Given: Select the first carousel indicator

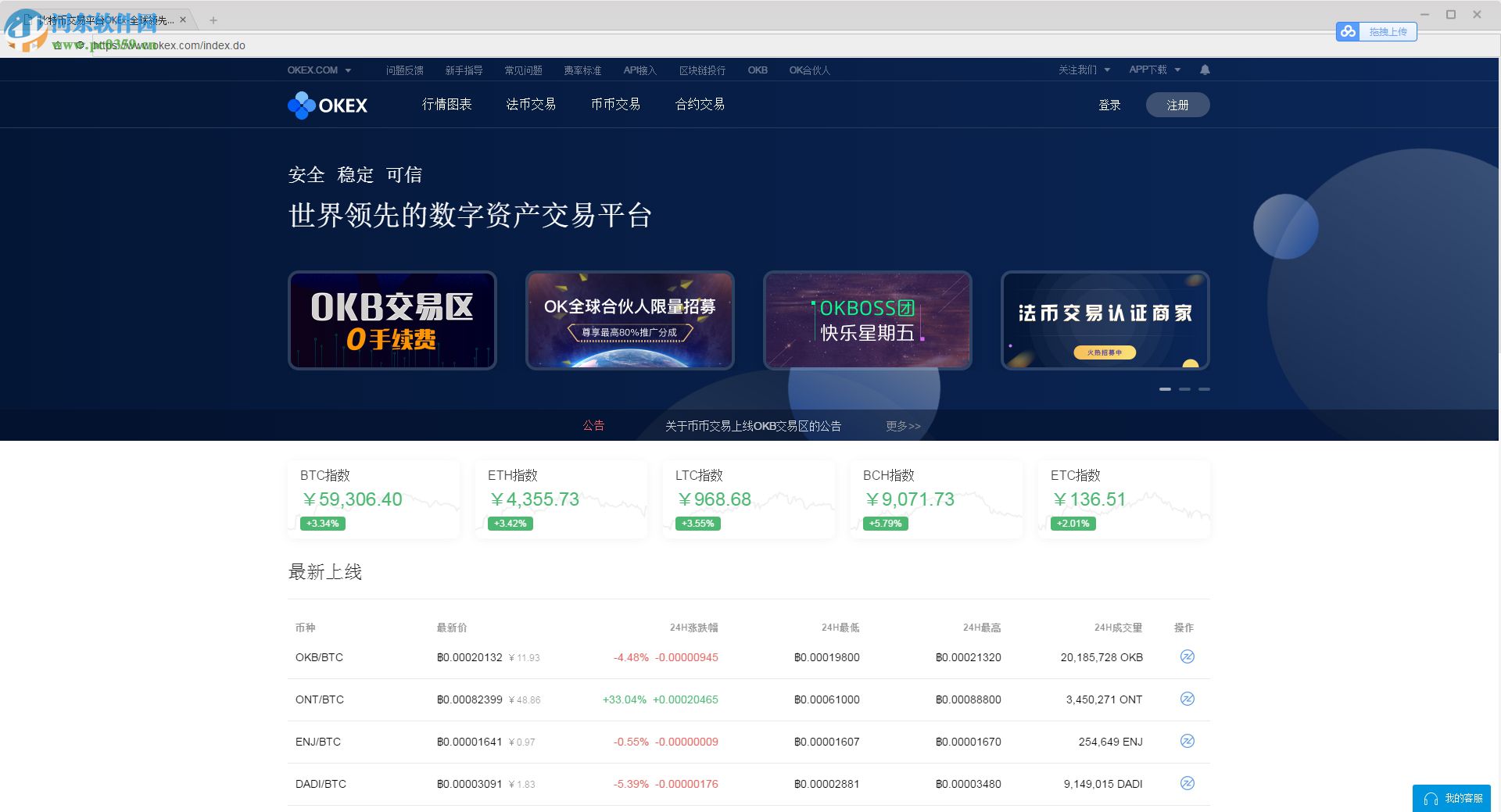Looking at the screenshot, I should point(1165,388).
